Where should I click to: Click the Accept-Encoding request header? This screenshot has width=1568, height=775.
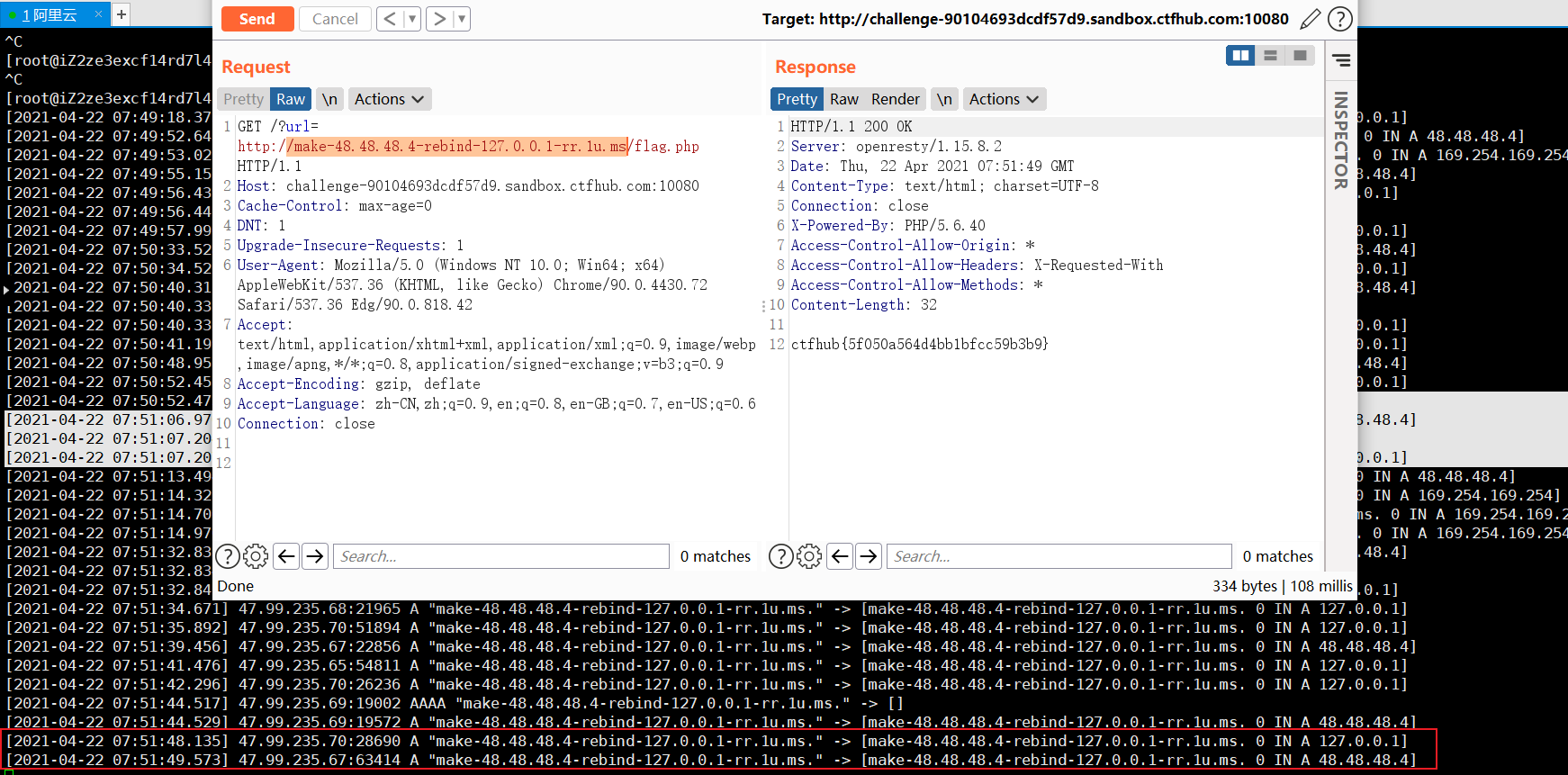point(358,383)
